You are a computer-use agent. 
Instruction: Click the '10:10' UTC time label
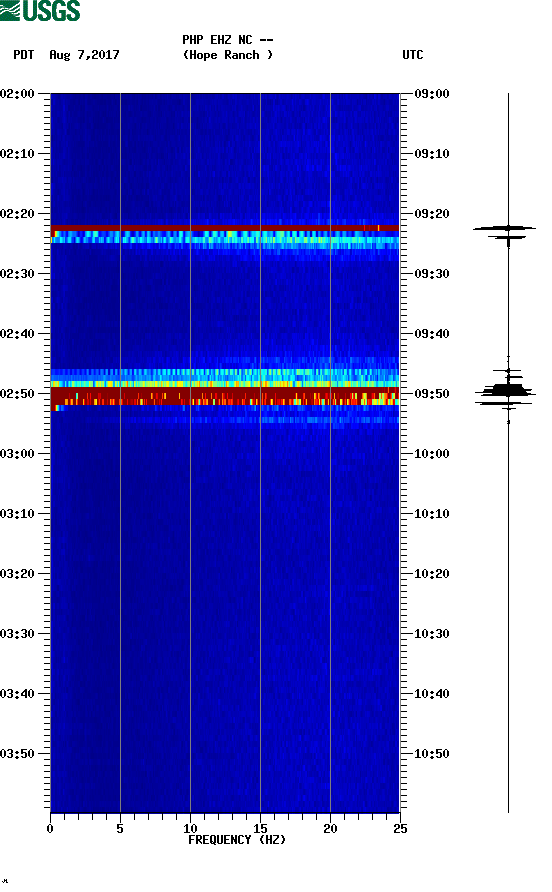(432, 514)
